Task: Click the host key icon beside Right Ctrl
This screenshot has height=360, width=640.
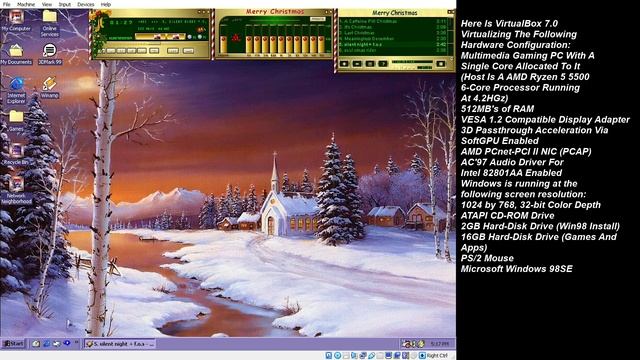Action: pyautogui.click(x=422, y=356)
